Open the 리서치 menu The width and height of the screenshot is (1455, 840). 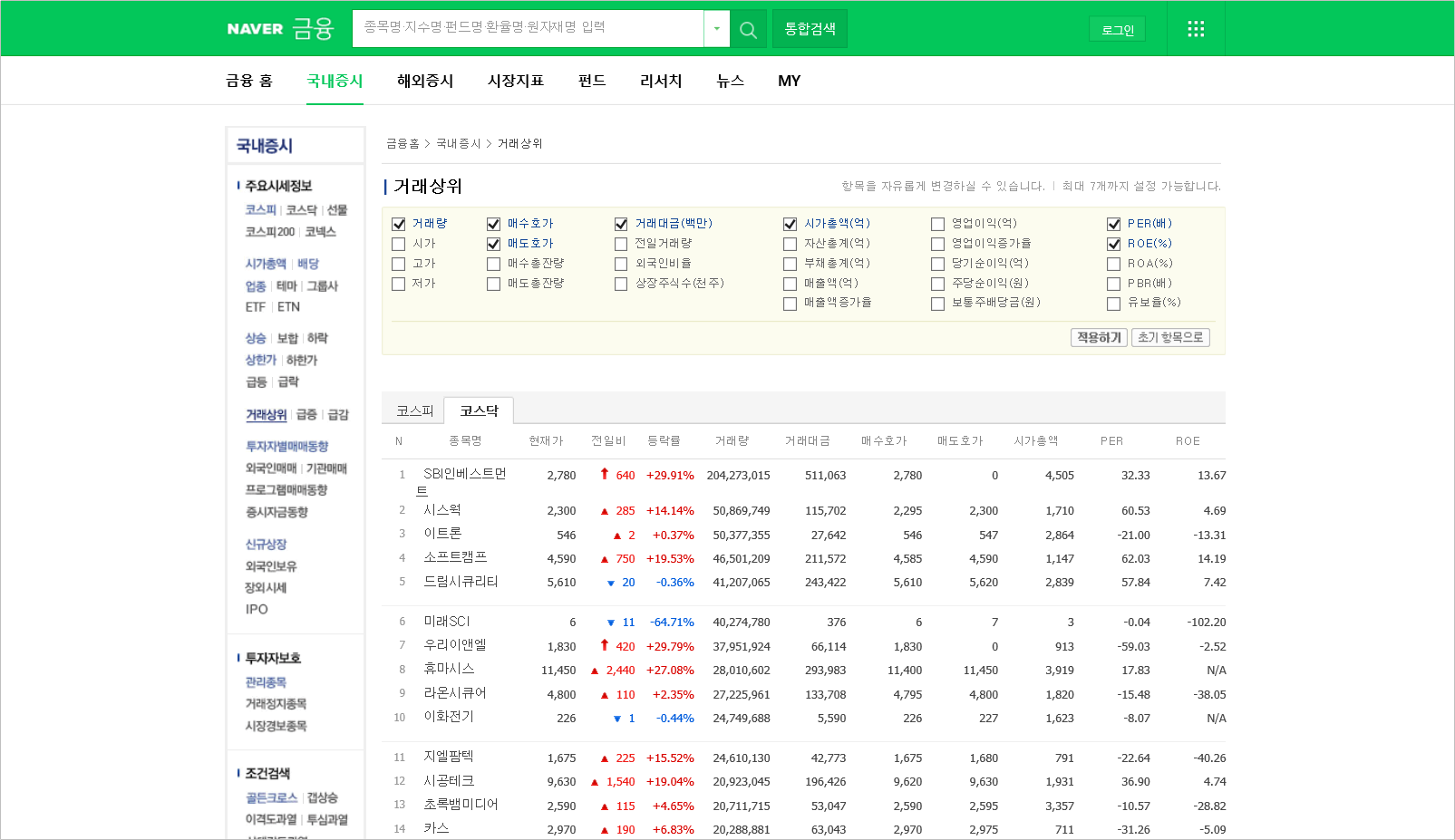click(x=661, y=81)
